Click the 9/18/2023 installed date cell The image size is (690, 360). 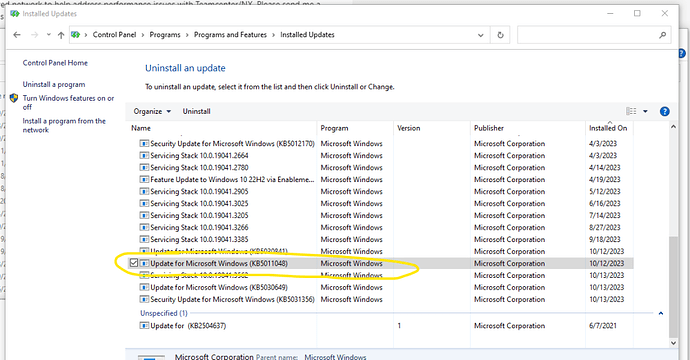[605, 239]
